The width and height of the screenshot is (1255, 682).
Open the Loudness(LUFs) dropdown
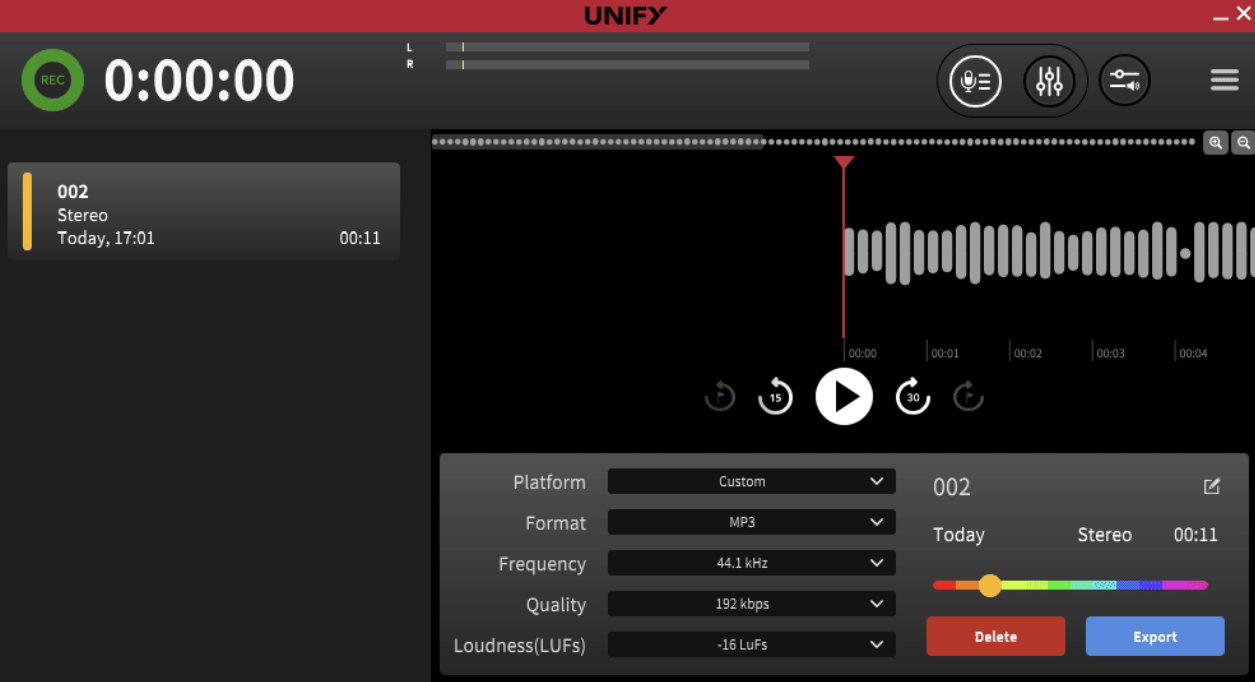tap(750, 644)
